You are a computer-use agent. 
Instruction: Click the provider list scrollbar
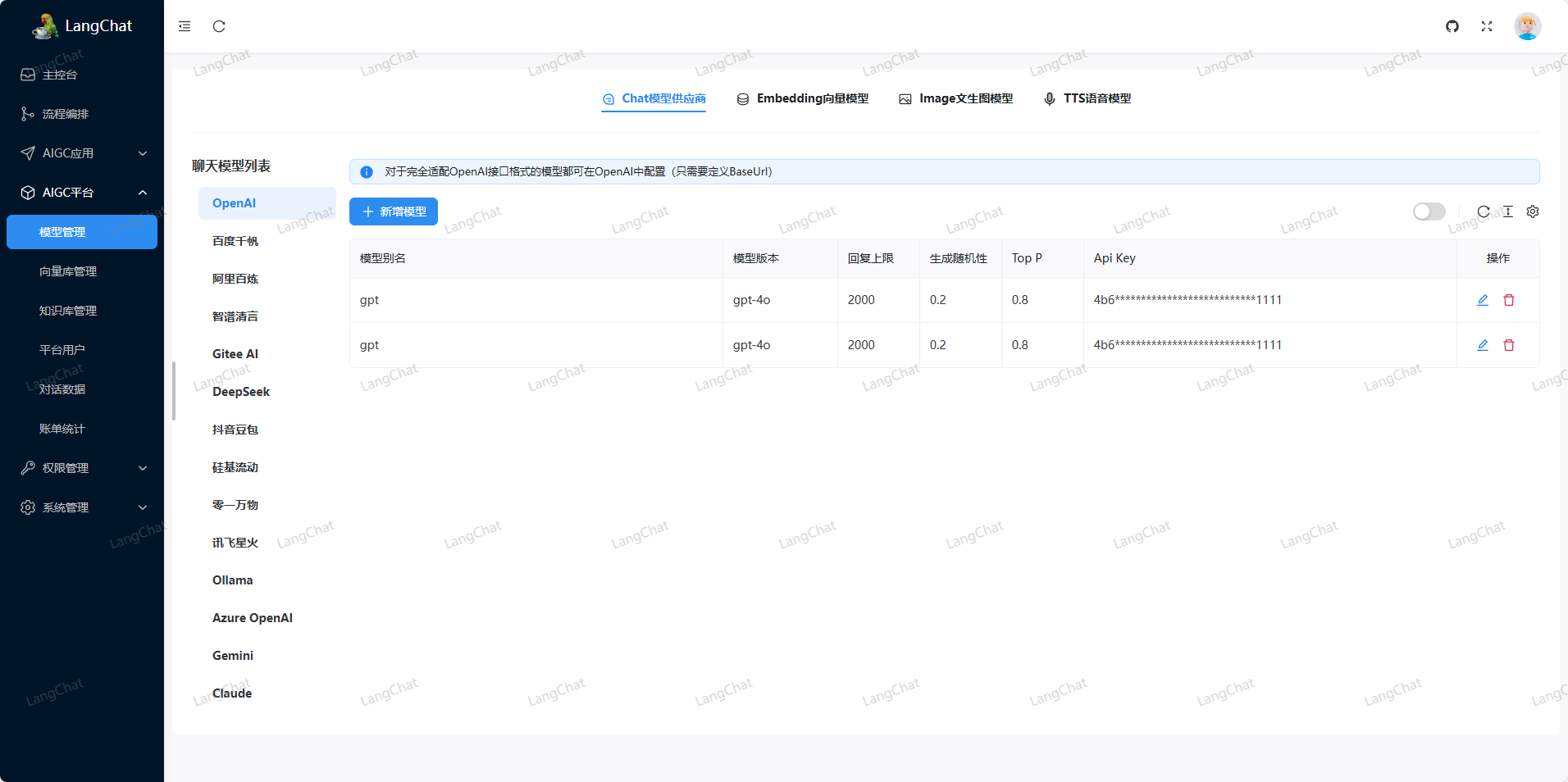174,391
